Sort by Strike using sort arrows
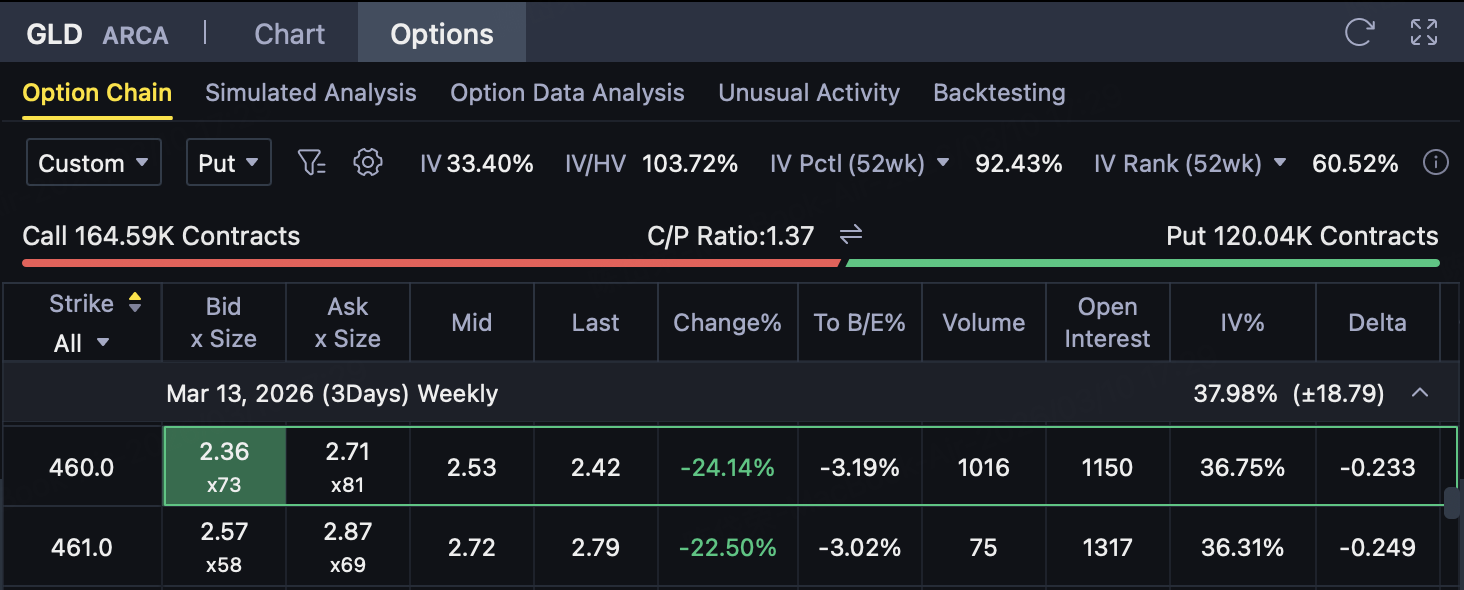The width and height of the screenshot is (1464, 590). tap(135, 303)
